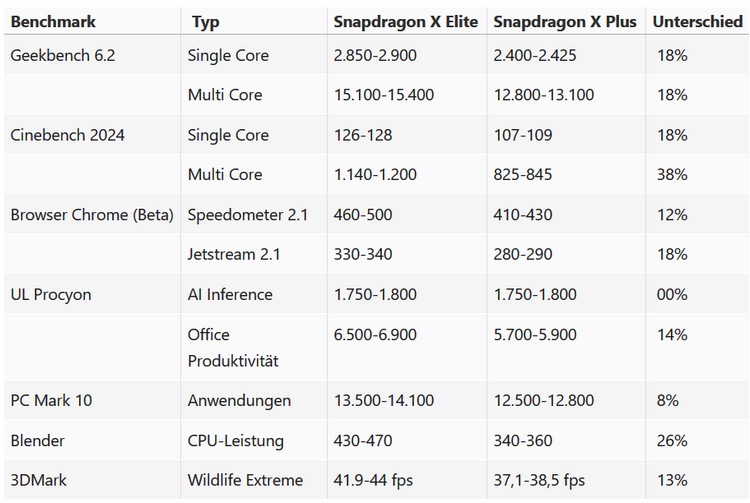This screenshot has height=503, width=750.
Task: Select the "Geekbench 6.2" benchmark cell
Action: [x=62, y=56]
